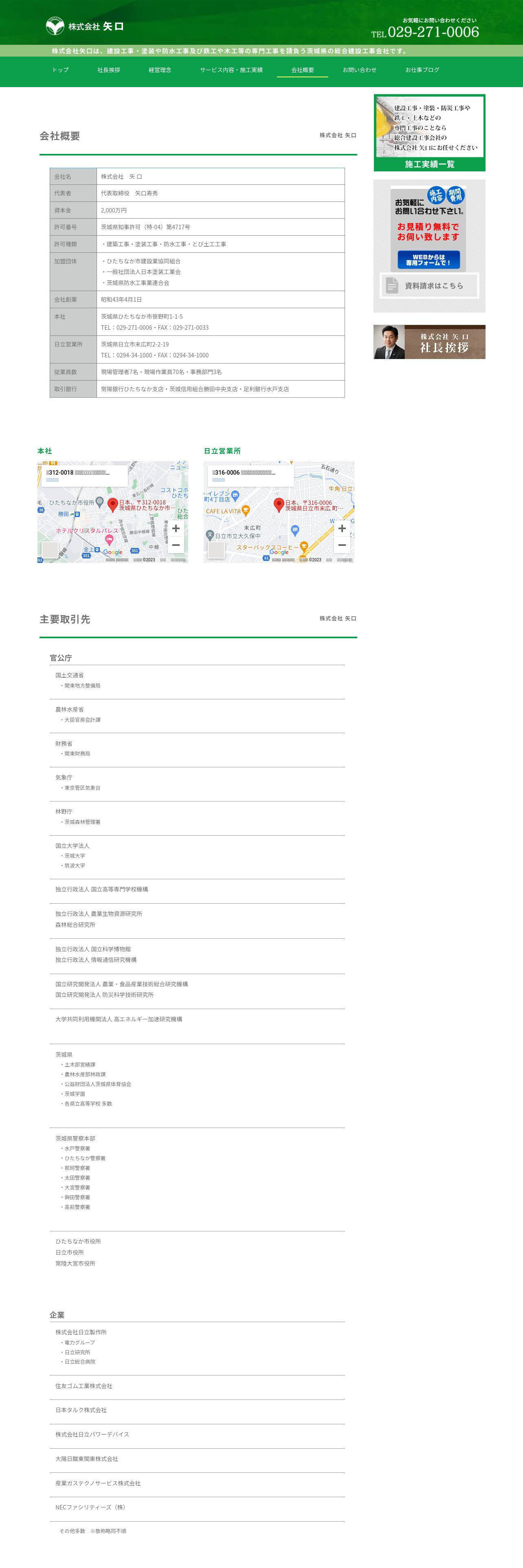Image resolution: width=523 pixels, height=1568 pixels.
Task: Click the 株式会社 矢口 logo in header
Action: [85, 26]
